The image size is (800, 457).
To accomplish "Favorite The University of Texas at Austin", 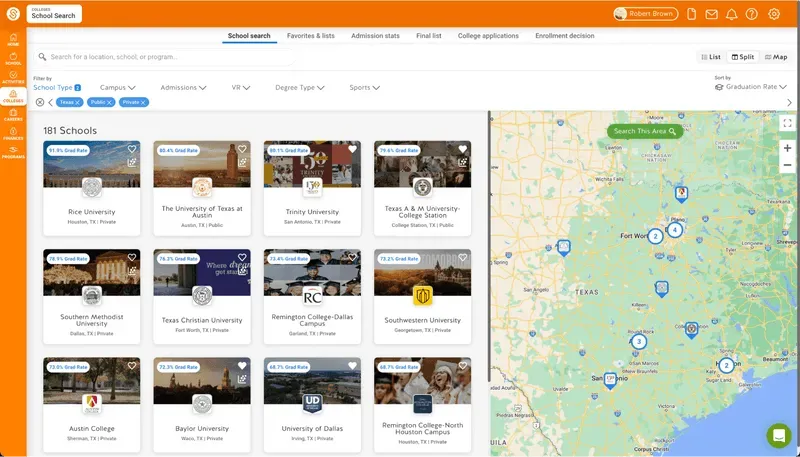I will (x=242, y=149).
